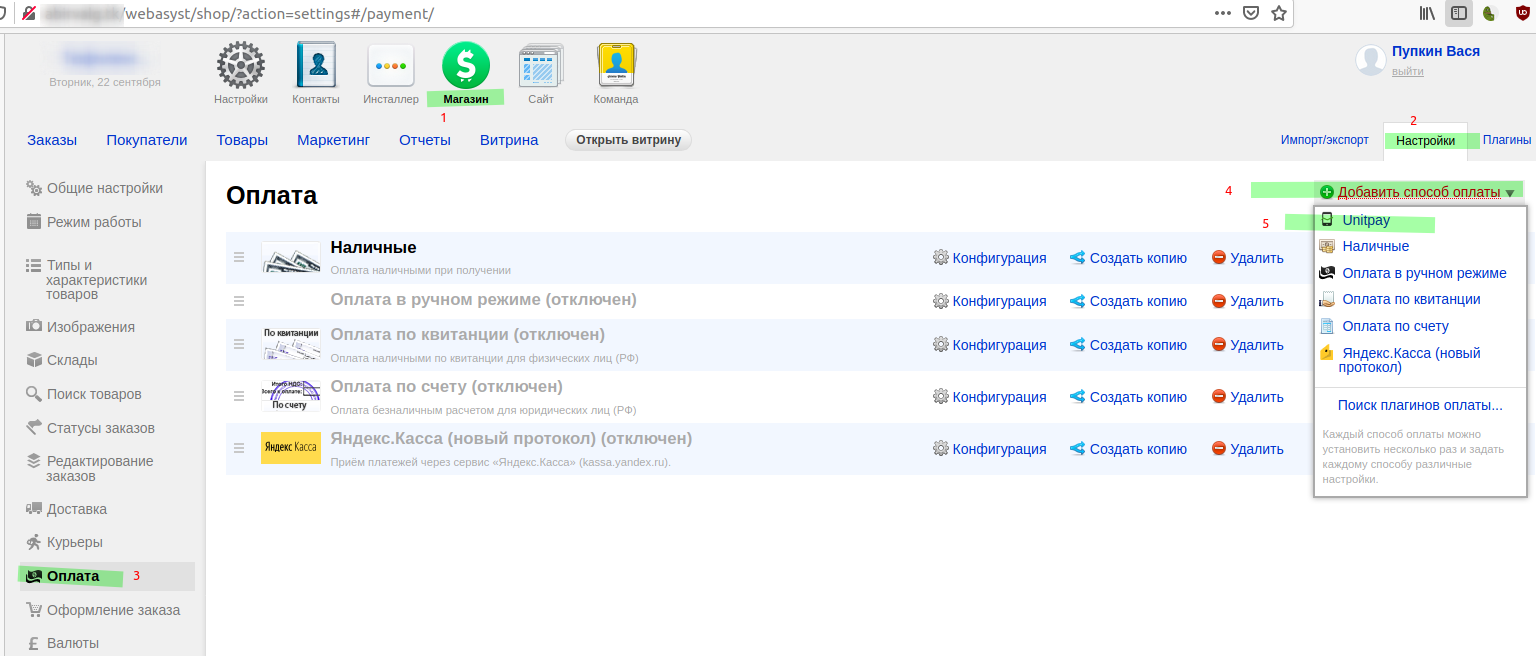The width and height of the screenshot is (1536, 656).
Task: Click the Firefox bookmark star icon
Action: tap(1278, 13)
